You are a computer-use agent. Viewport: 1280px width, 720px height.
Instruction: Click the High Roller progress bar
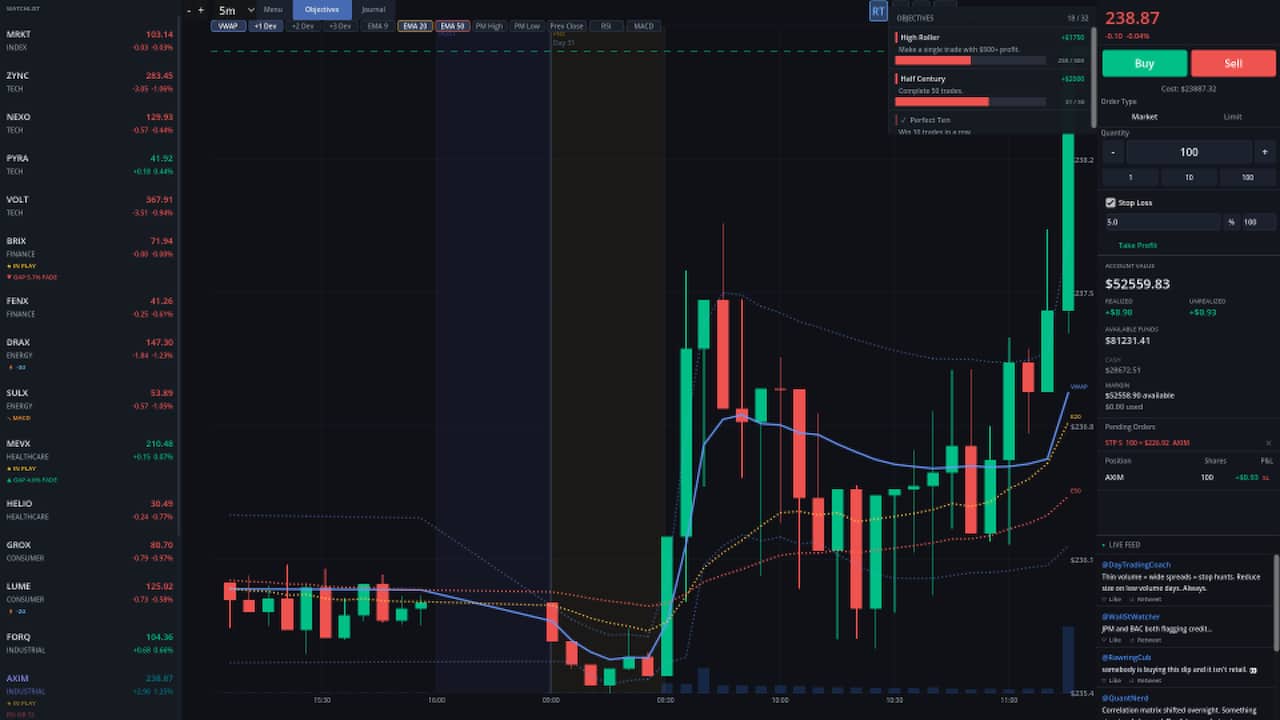[972, 60]
